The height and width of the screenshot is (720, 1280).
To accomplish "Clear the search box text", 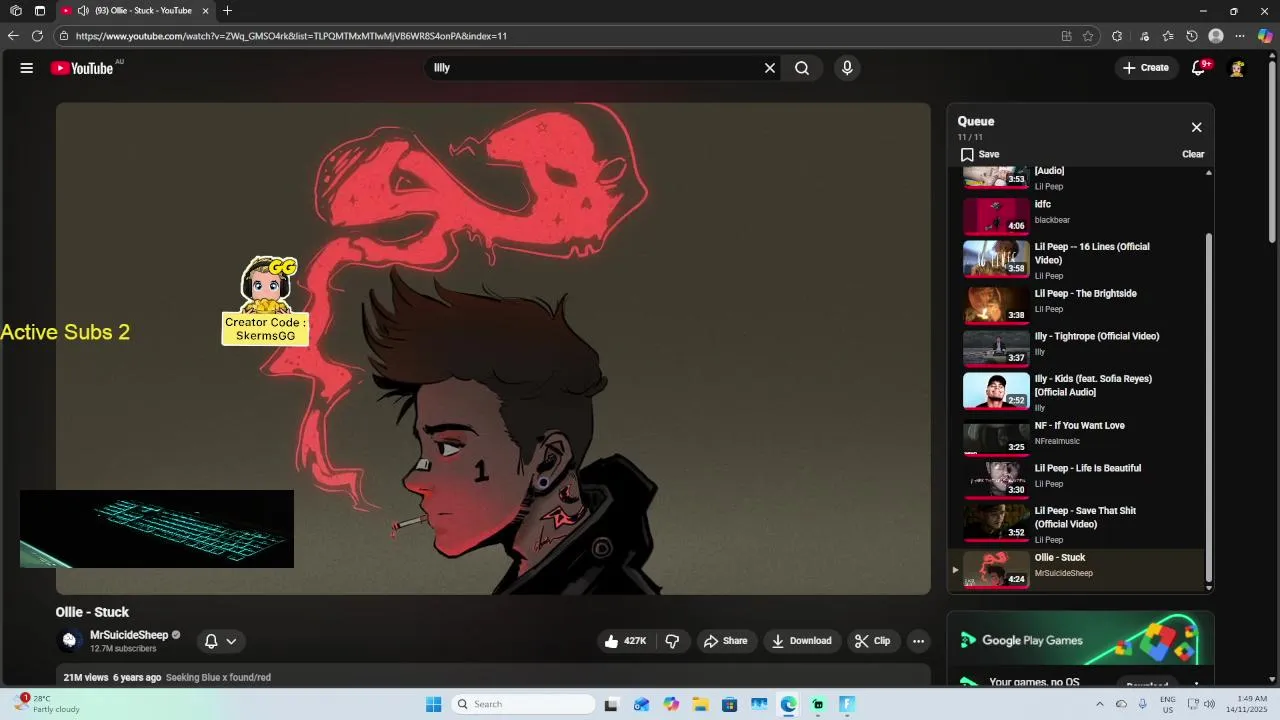I will coord(770,68).
